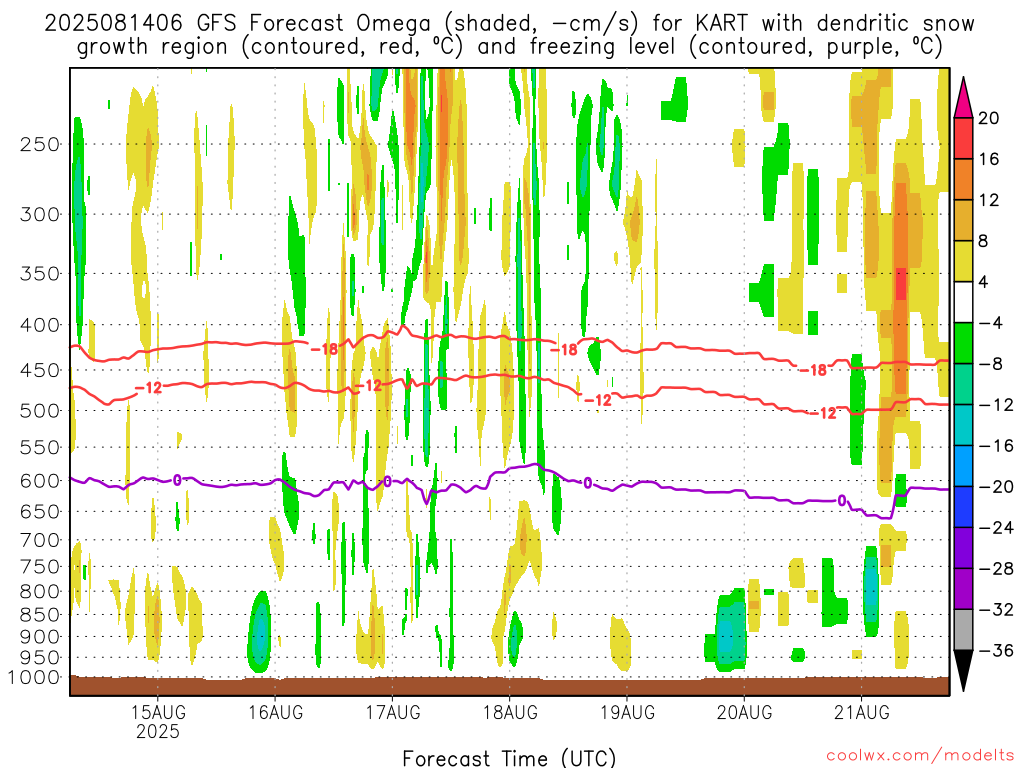Click the purple swatch between -24 and -28
This screenshot has height=768, width=1024.
point(963,548)
